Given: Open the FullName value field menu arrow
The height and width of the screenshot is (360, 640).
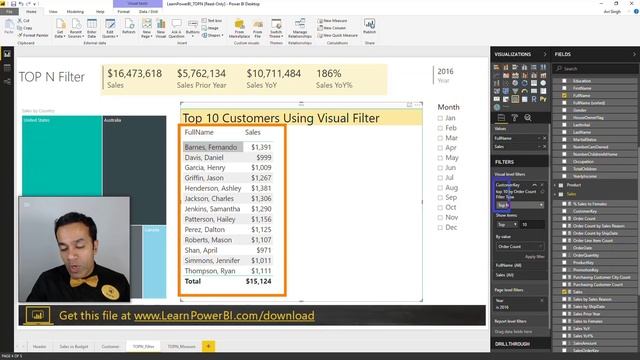Looking at the screenshot, I should 539,138.
